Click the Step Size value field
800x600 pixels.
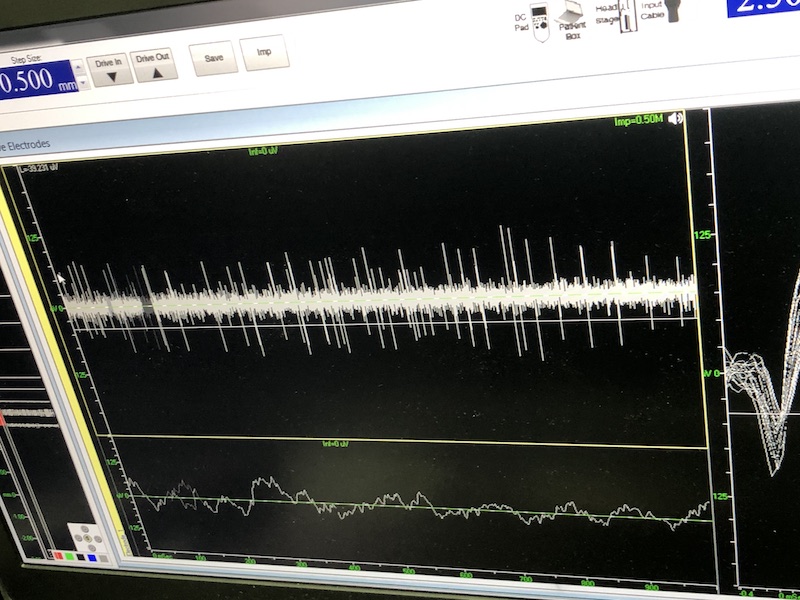(x=36, y=82)
